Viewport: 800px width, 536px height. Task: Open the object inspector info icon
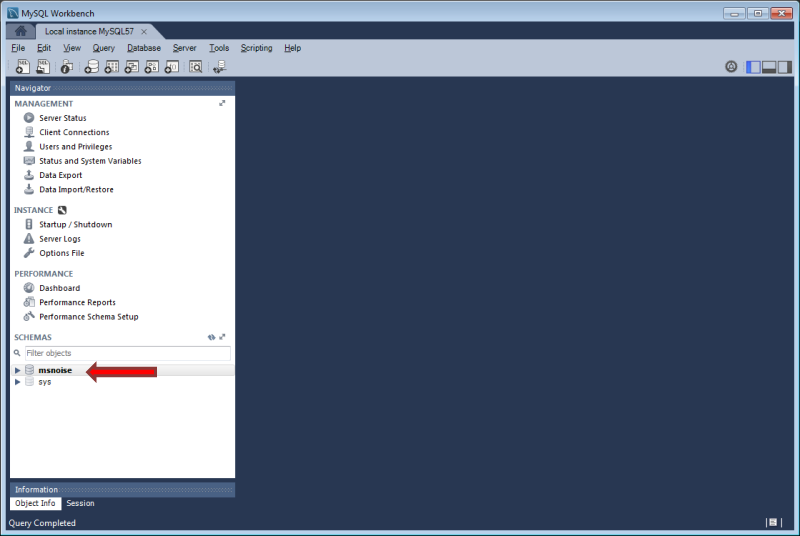coord(66,66)
